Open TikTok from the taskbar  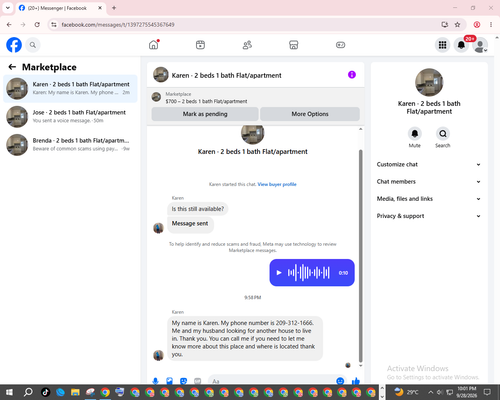click(x=46, y=392)
